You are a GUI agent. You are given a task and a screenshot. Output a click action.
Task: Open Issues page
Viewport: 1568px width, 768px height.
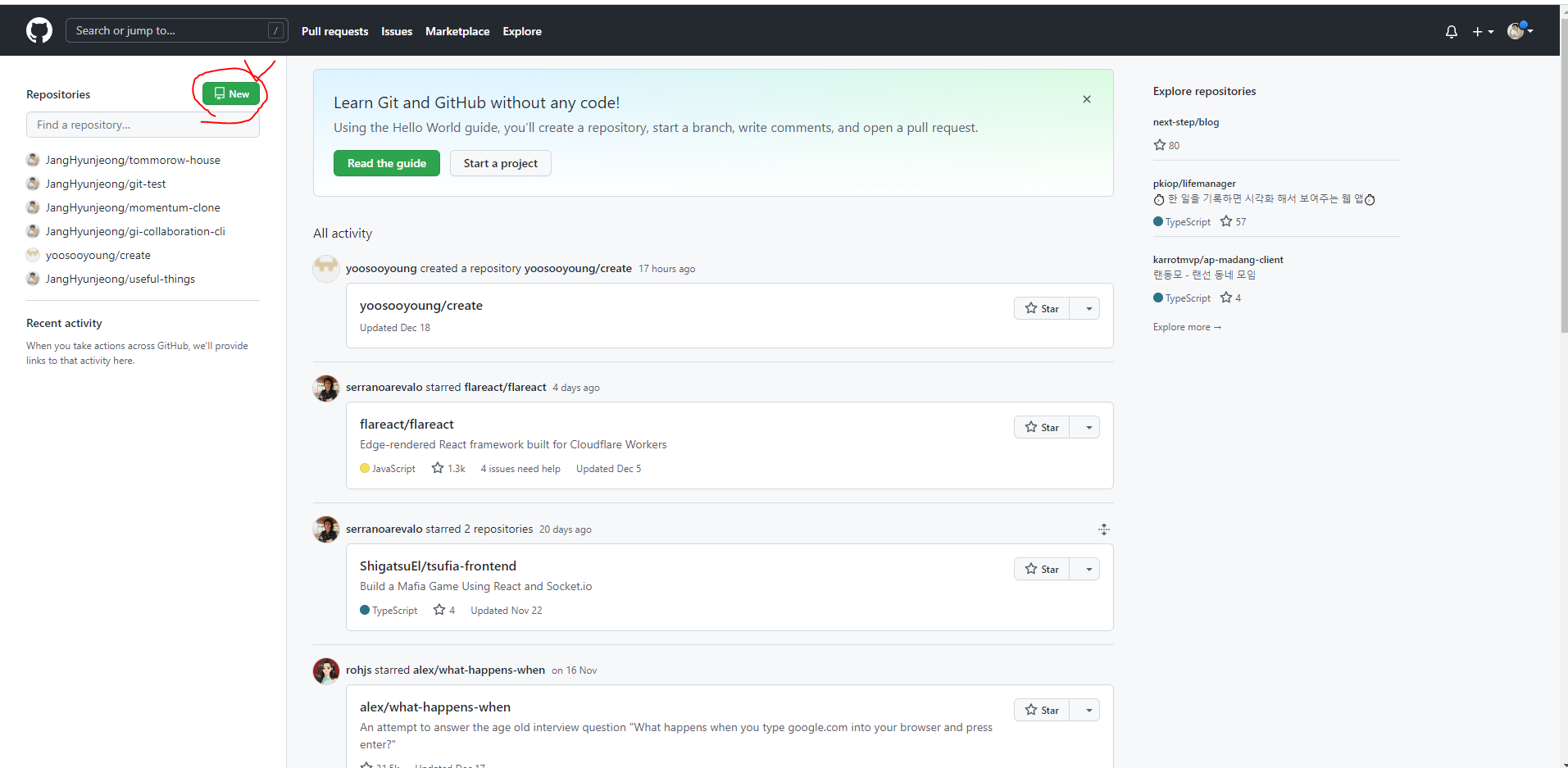coord(397,31)
